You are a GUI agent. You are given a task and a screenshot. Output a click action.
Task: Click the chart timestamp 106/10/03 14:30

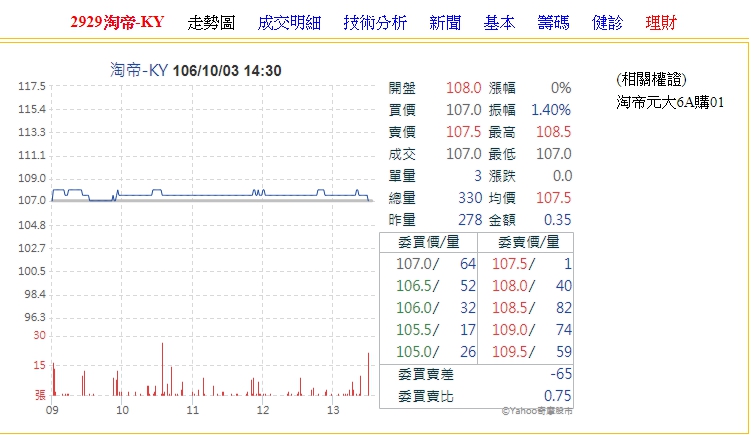click(227, 71)
